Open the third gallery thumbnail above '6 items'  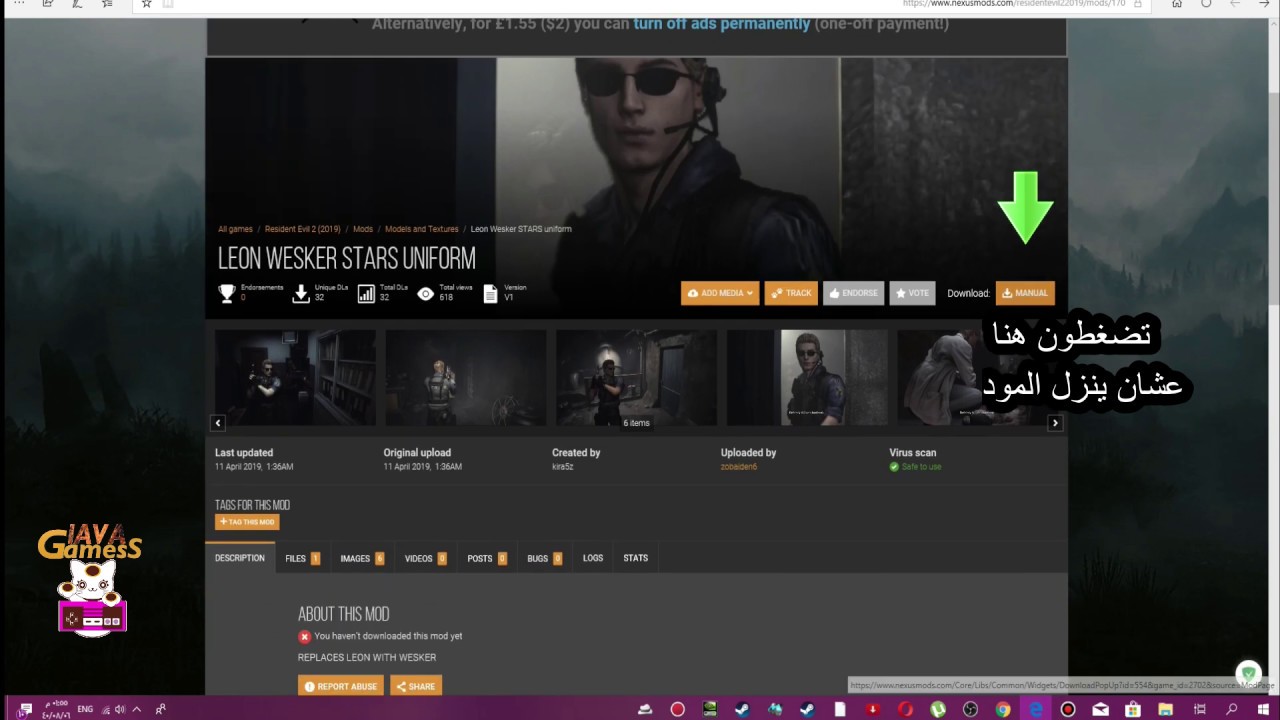click(x=636, y=378)
